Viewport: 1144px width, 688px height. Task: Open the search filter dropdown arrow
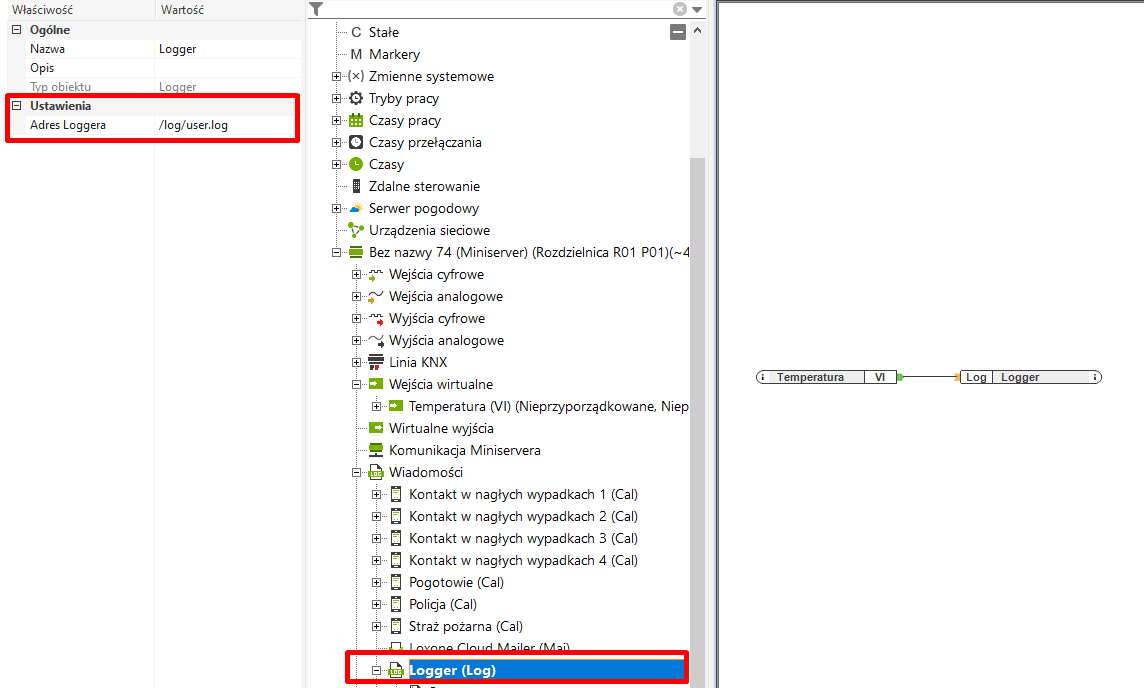(x=697, y=9)
